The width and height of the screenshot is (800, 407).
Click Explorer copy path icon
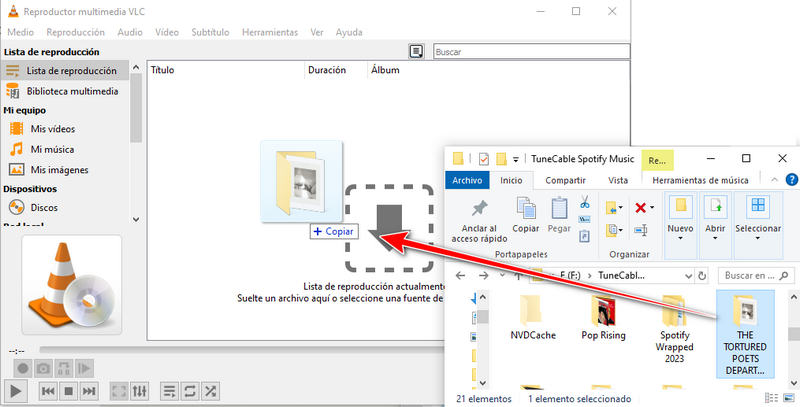(585, 219)
